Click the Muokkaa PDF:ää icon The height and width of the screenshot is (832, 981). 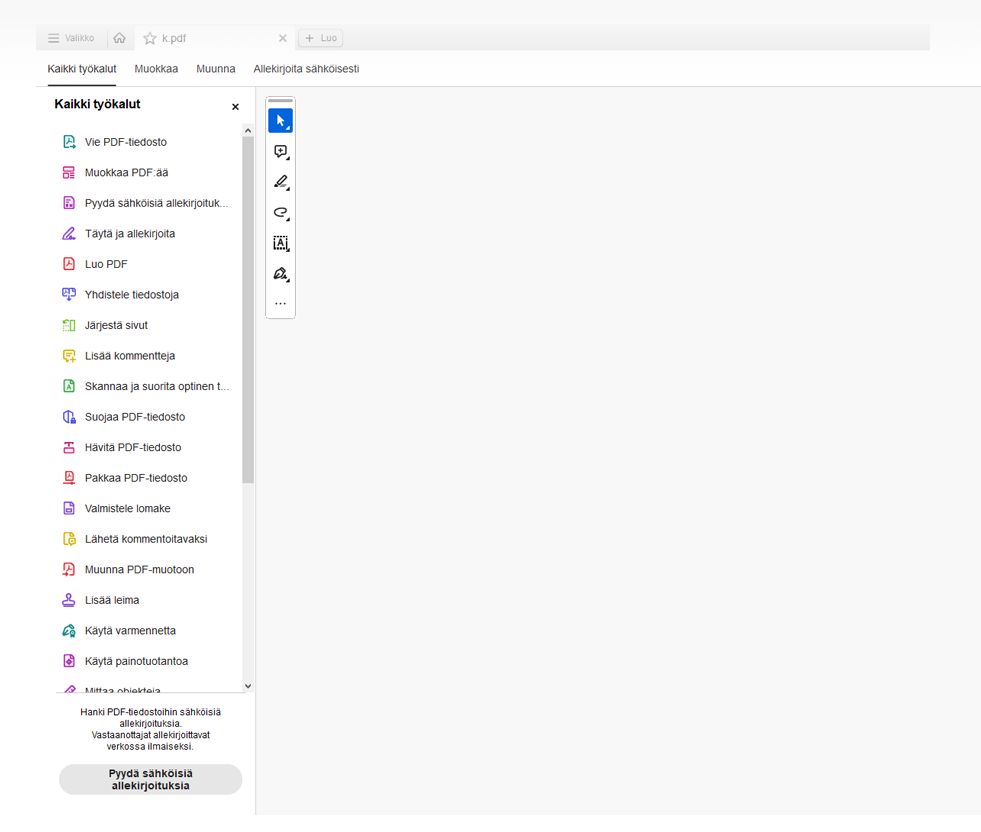[69, 173]
